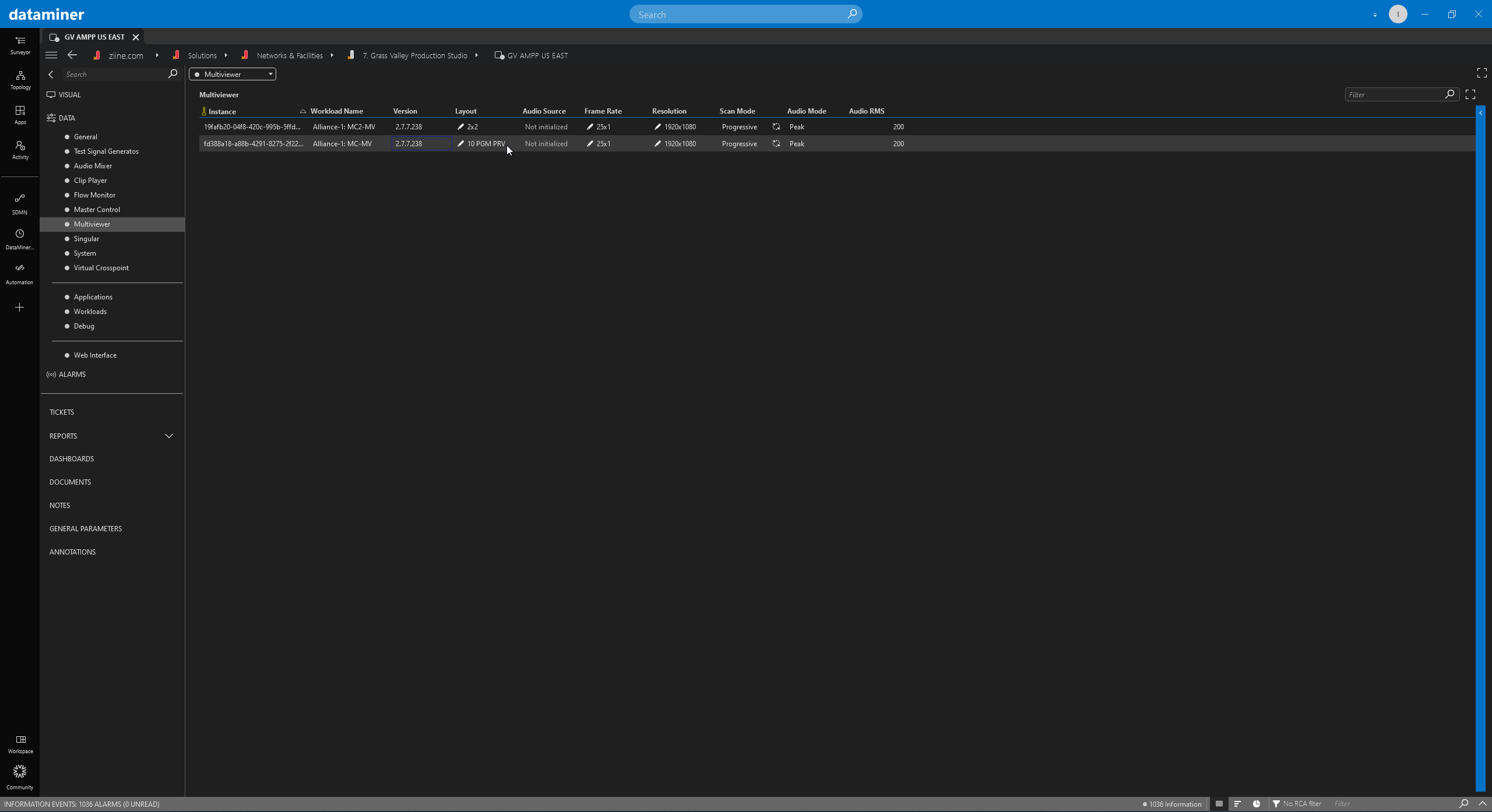Expand the ziine.com breadcrumb arrow
The image size is (1492, 812).
(x=157, y=55)
